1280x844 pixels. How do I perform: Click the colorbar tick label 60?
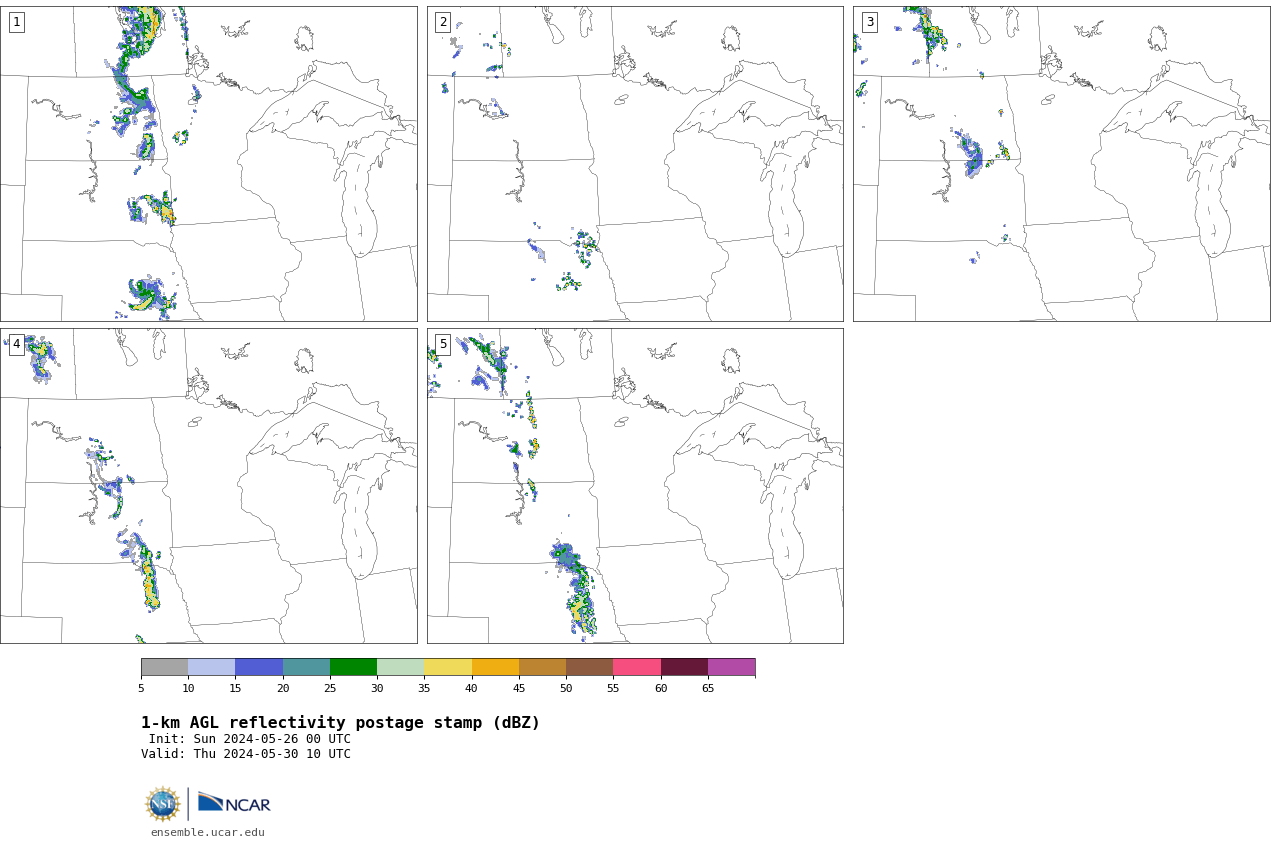(661, 688)
